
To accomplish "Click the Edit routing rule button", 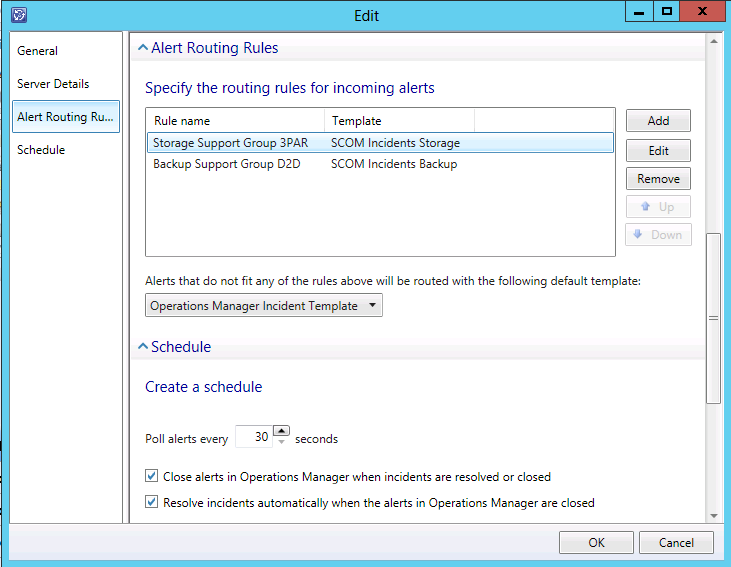I will [658, 151].
